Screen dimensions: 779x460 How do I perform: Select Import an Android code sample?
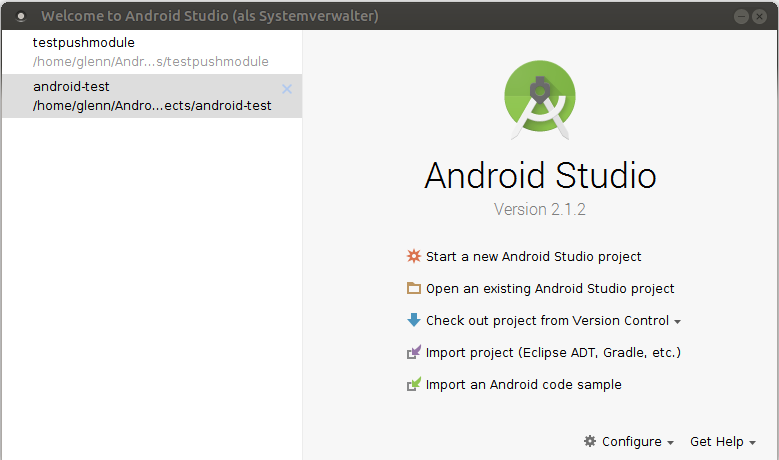[523, 384]
